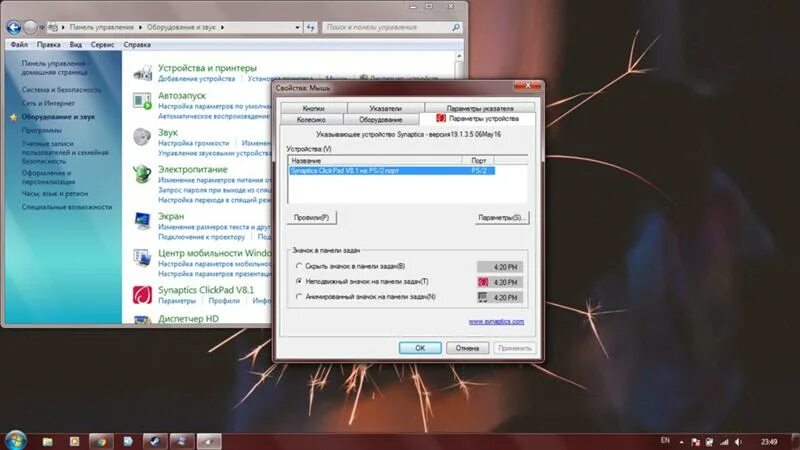Switch to Chrome in the taskbar
The image size is (800, 450).
pos(102,441)
